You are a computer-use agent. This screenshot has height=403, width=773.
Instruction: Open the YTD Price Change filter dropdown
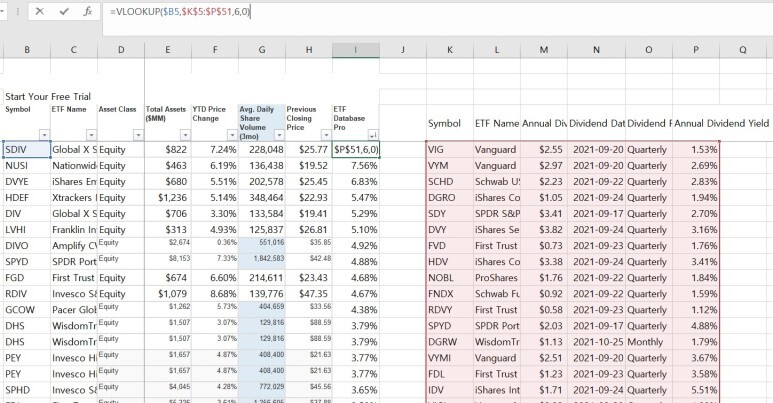point(232,135)
